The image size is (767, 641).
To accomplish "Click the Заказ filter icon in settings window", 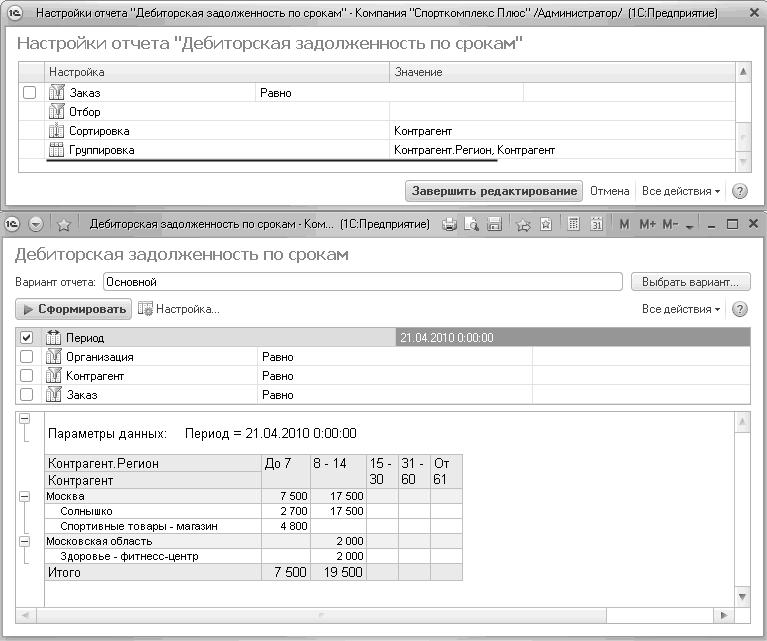I will click(x=56, y=92).
